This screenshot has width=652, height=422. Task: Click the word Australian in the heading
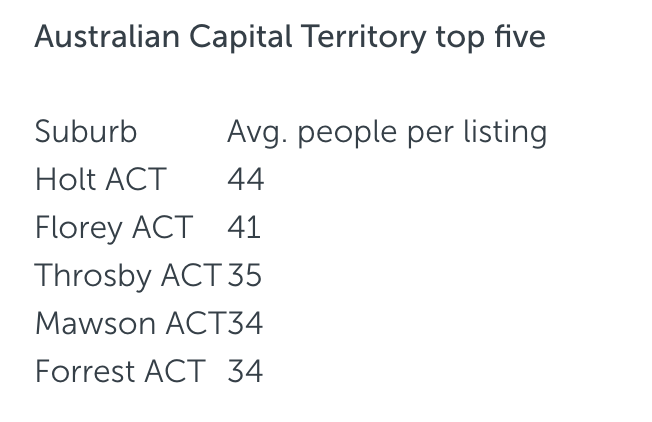(x=107, y=36)
